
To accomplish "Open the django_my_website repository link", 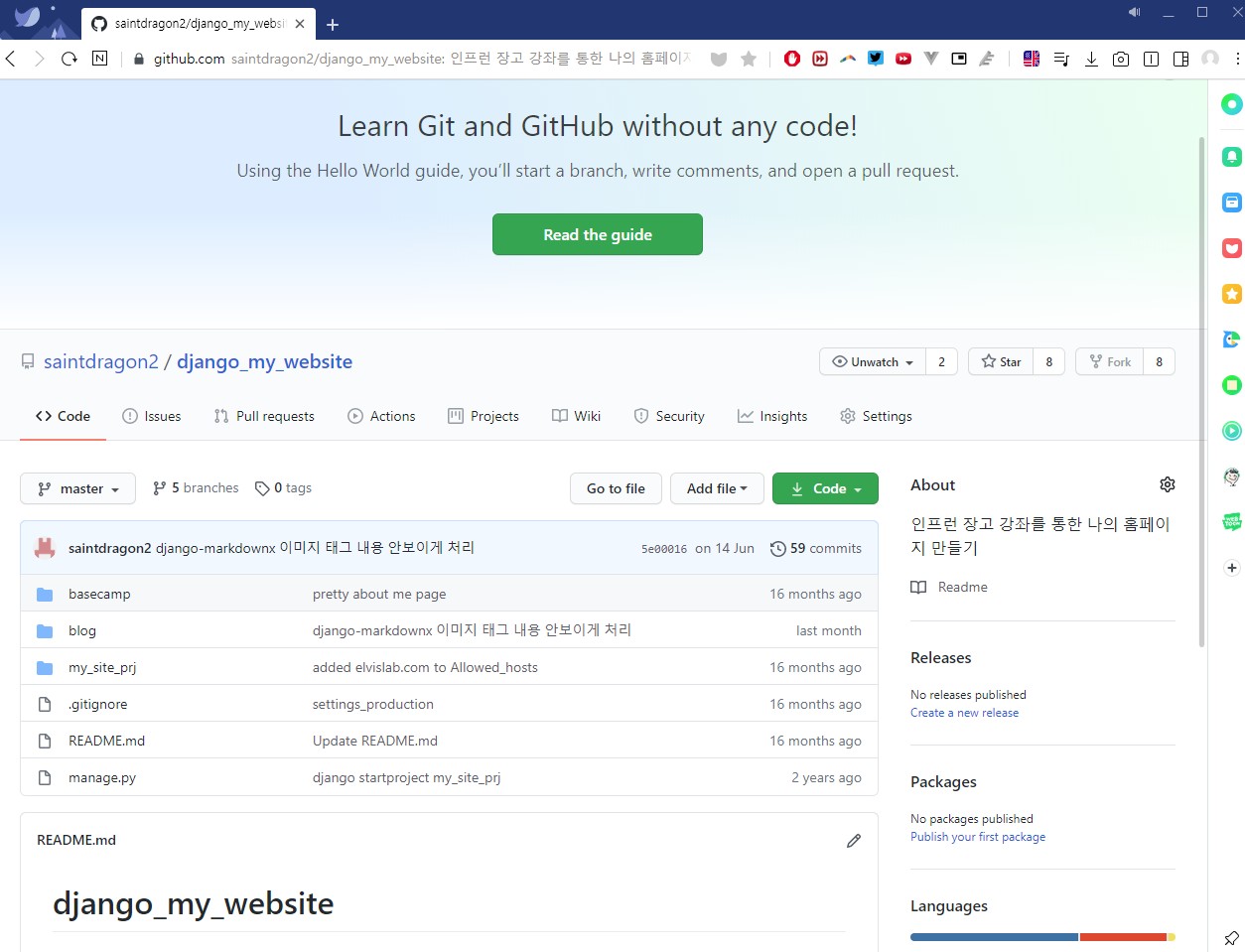I will pos(264,361).
